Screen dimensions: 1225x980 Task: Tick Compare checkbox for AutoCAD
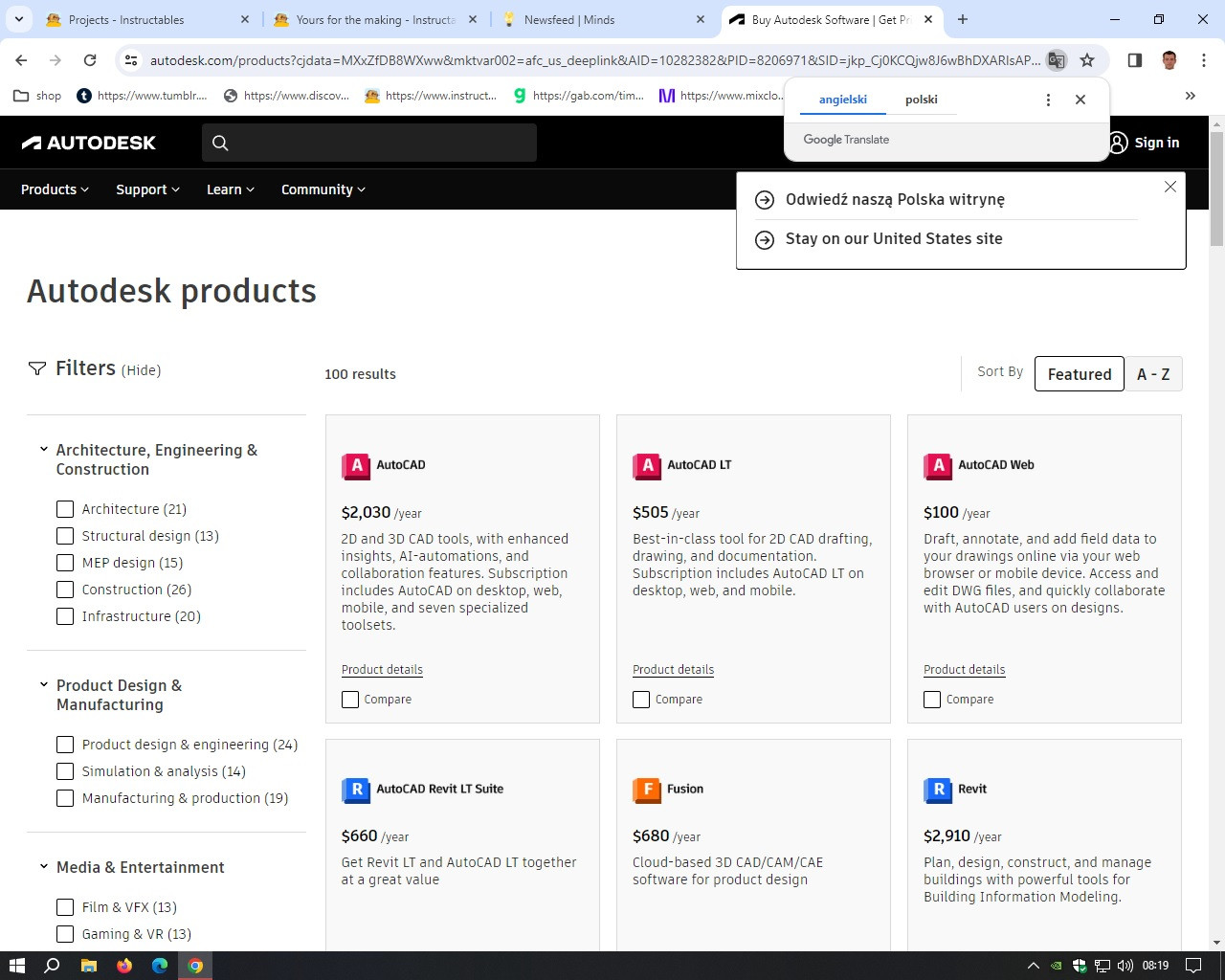tap(350, 700)
